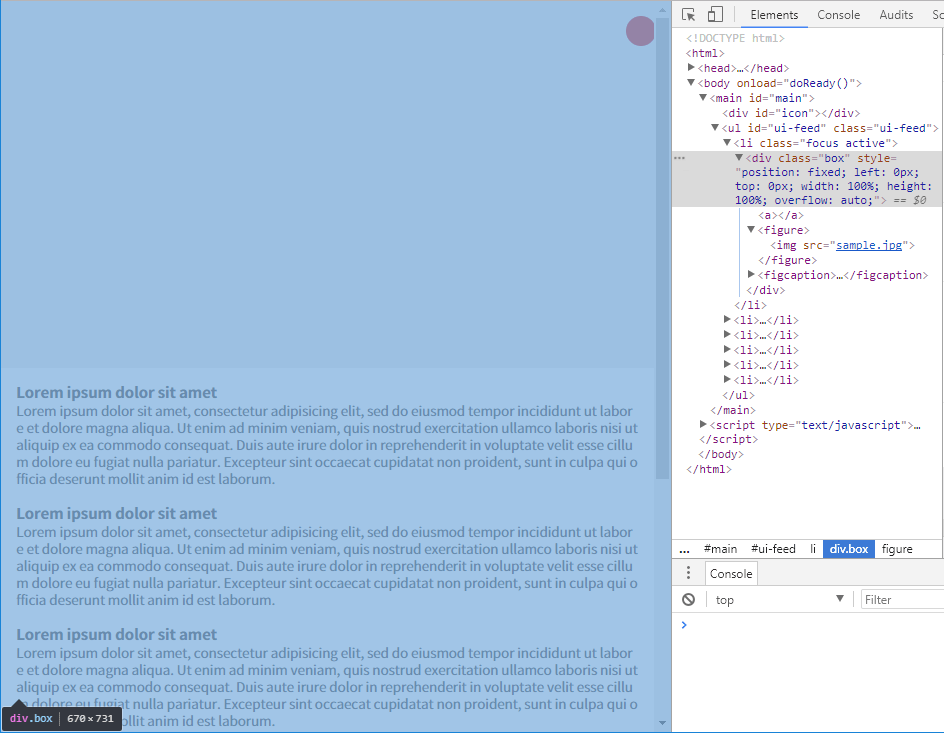Collapse the div class box node
944x733 pixels.
[x=739, y=158]
